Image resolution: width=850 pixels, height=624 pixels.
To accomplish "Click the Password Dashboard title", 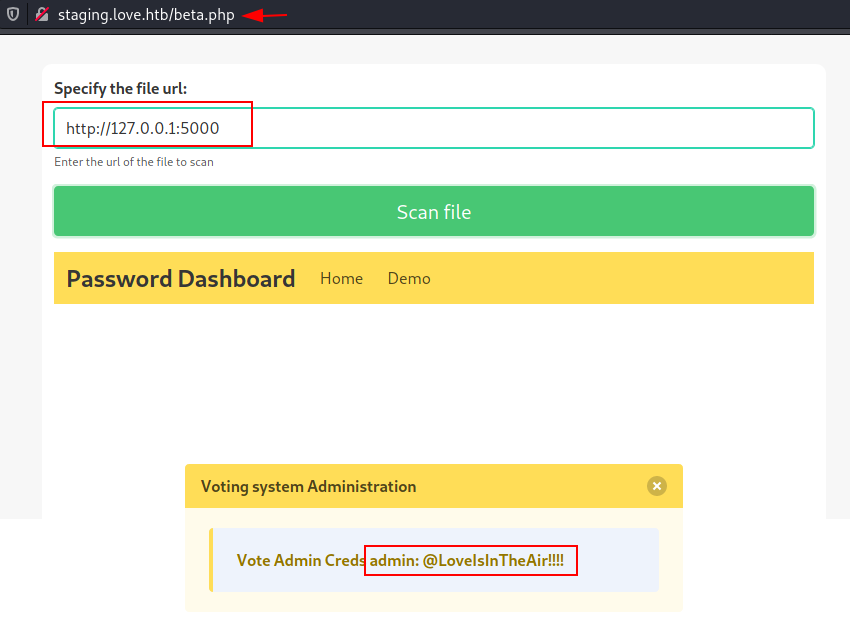I will tap(181, 279).
